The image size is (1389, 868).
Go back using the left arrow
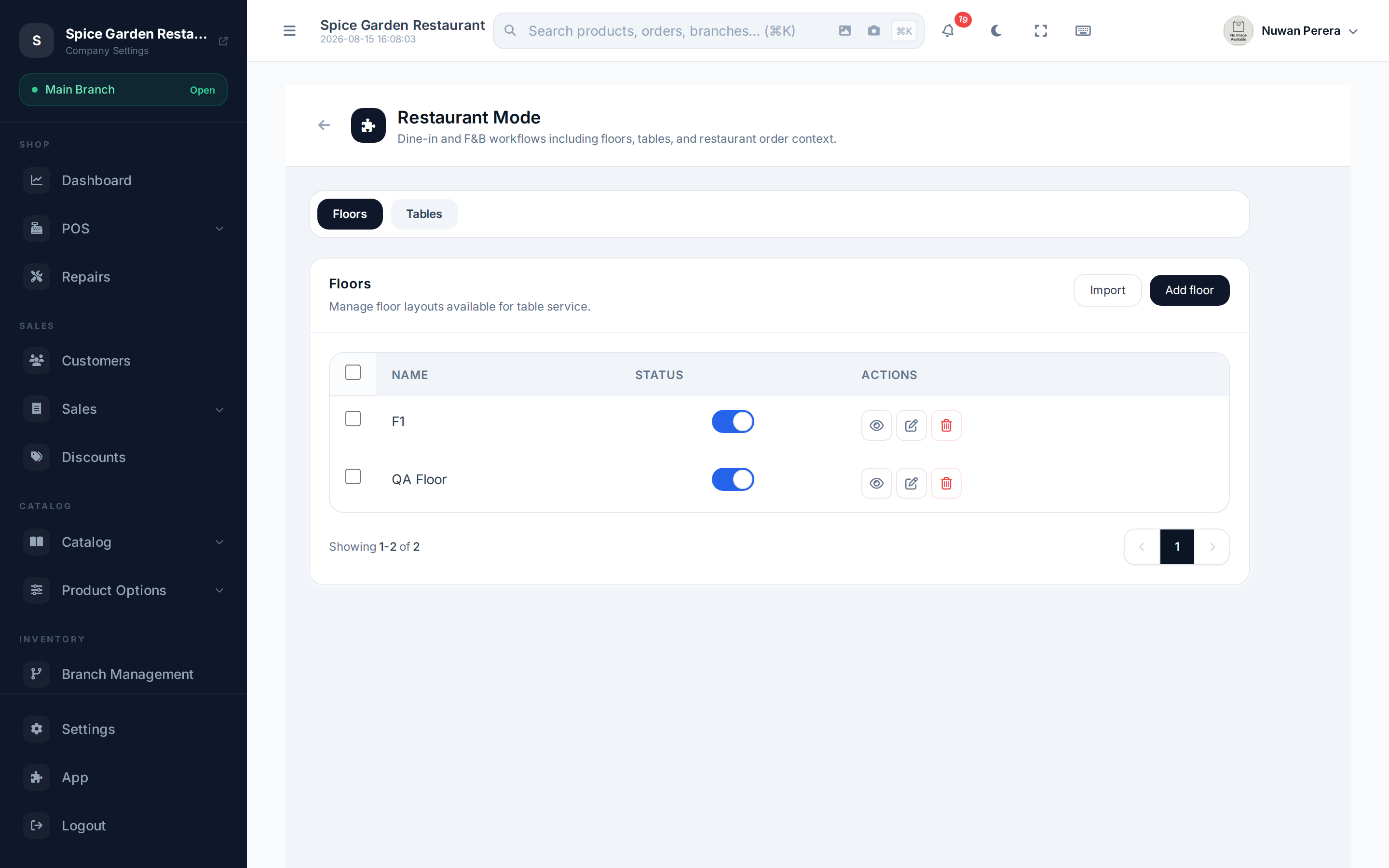[324, 125]
